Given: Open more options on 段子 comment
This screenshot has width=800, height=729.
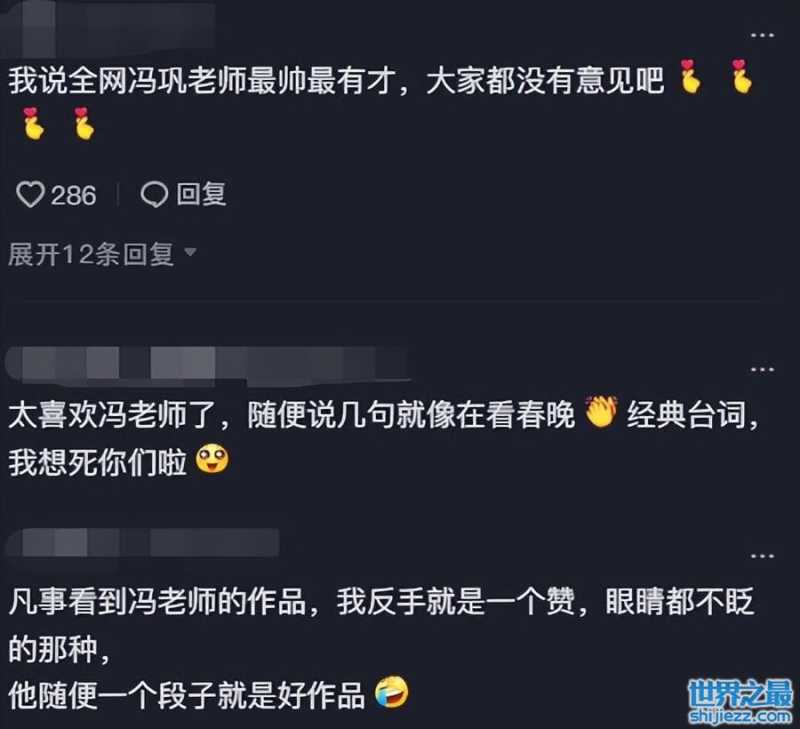Looking at the screenshot, I should coord(762,556).
